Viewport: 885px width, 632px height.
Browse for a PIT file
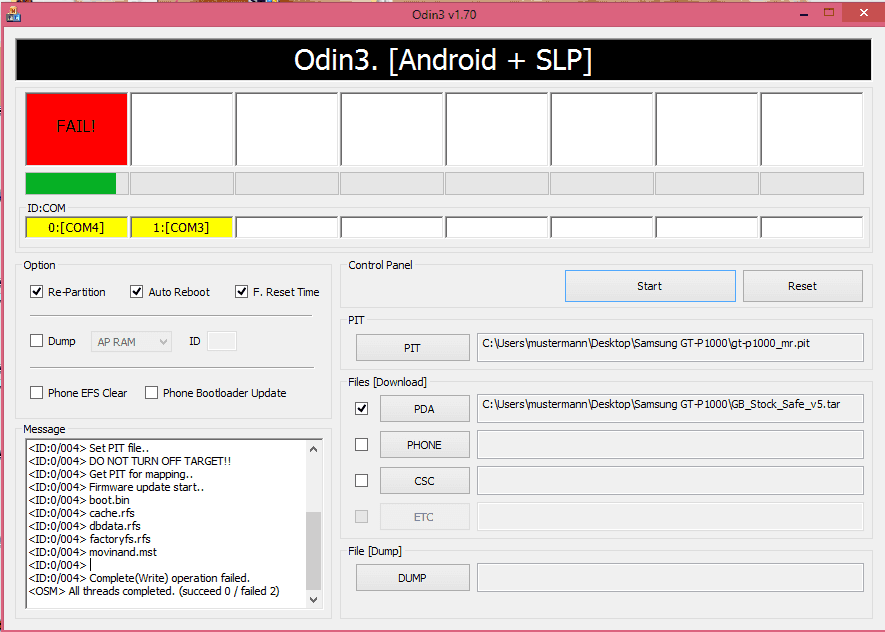(x=412, y=348)
